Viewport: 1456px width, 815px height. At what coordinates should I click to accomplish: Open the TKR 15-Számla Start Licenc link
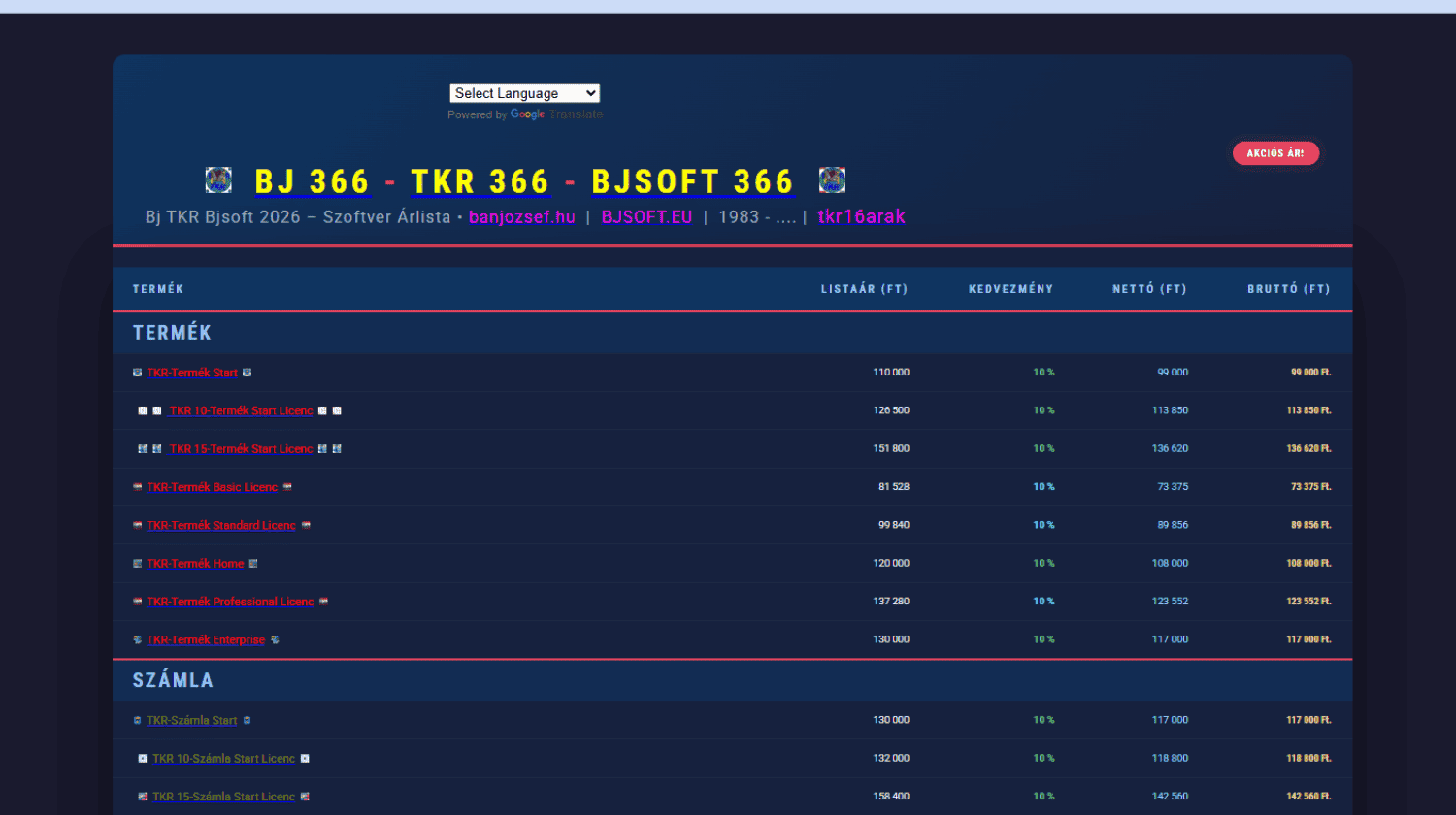coord(224,797)
